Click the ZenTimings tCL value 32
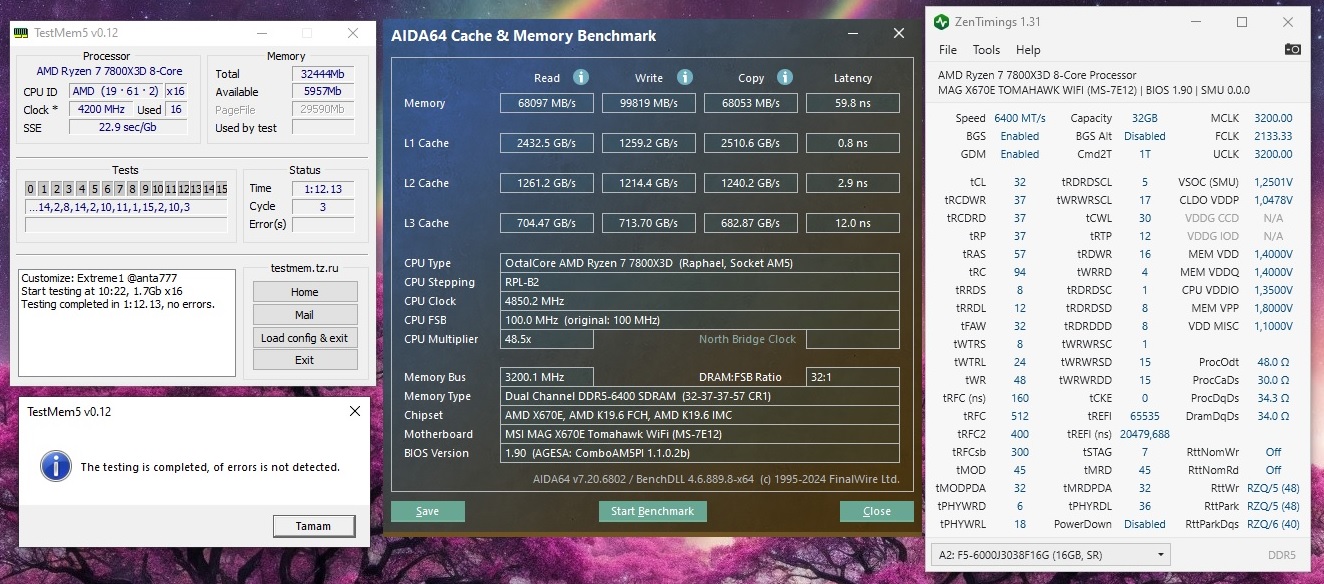1324x584 pixels. click(1020, 182)
